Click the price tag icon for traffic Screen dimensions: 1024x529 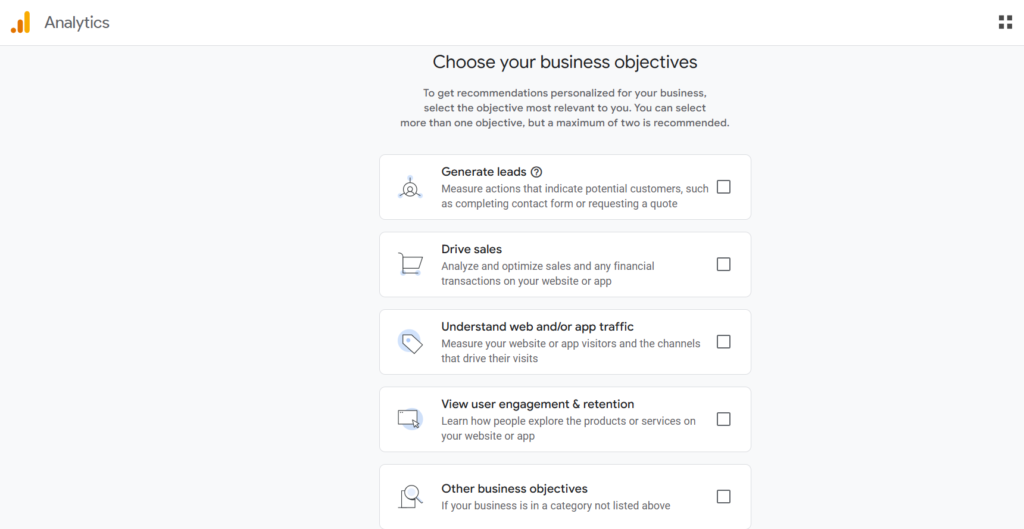pos(410,342)
